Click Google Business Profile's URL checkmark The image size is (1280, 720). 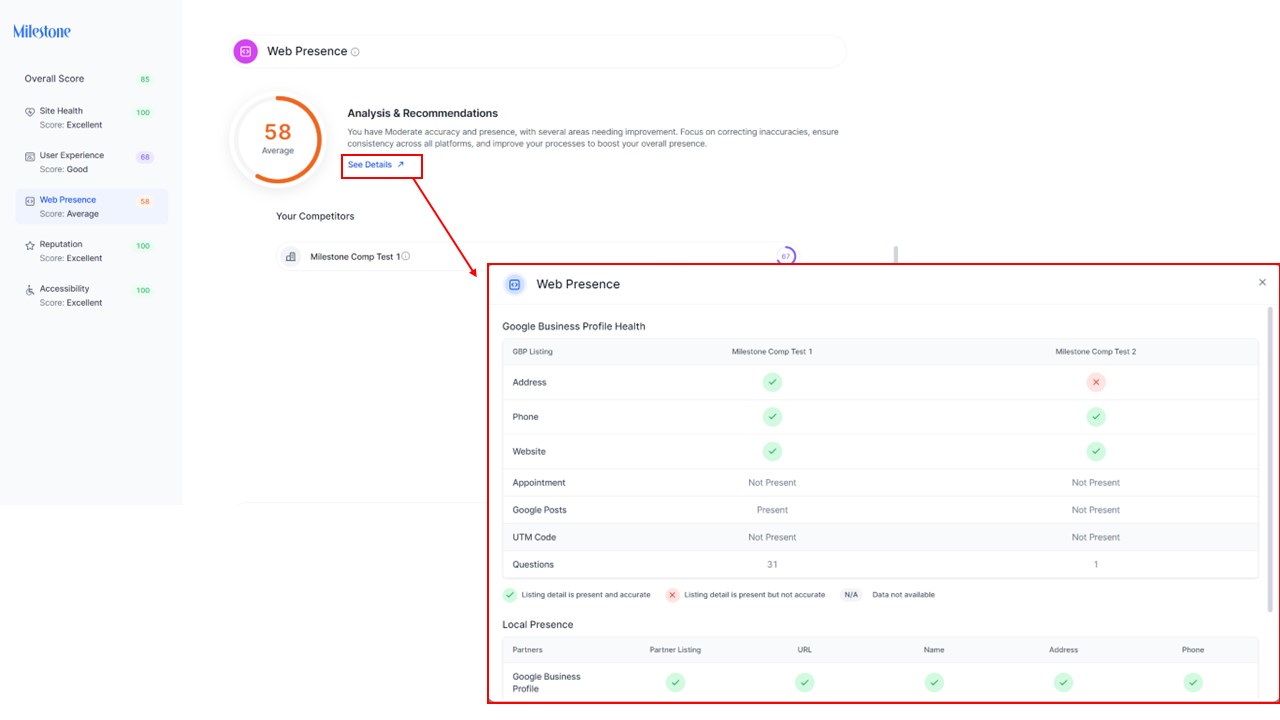804,683
